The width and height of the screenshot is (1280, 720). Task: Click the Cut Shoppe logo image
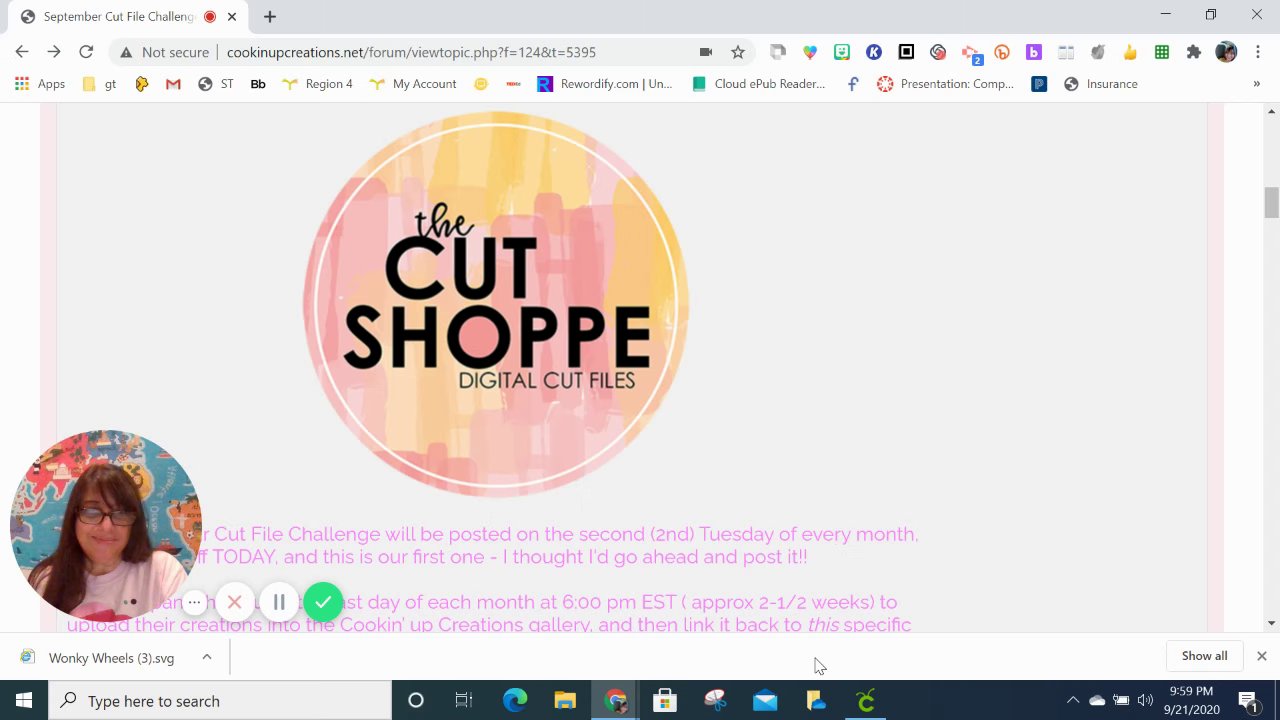[496, 304]
